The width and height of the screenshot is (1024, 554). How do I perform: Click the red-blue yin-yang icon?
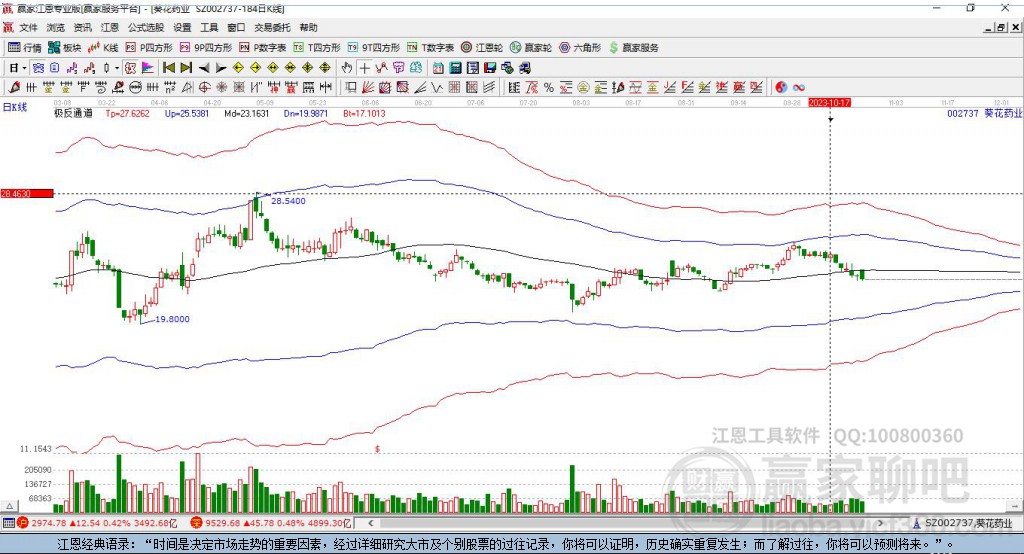781,87
